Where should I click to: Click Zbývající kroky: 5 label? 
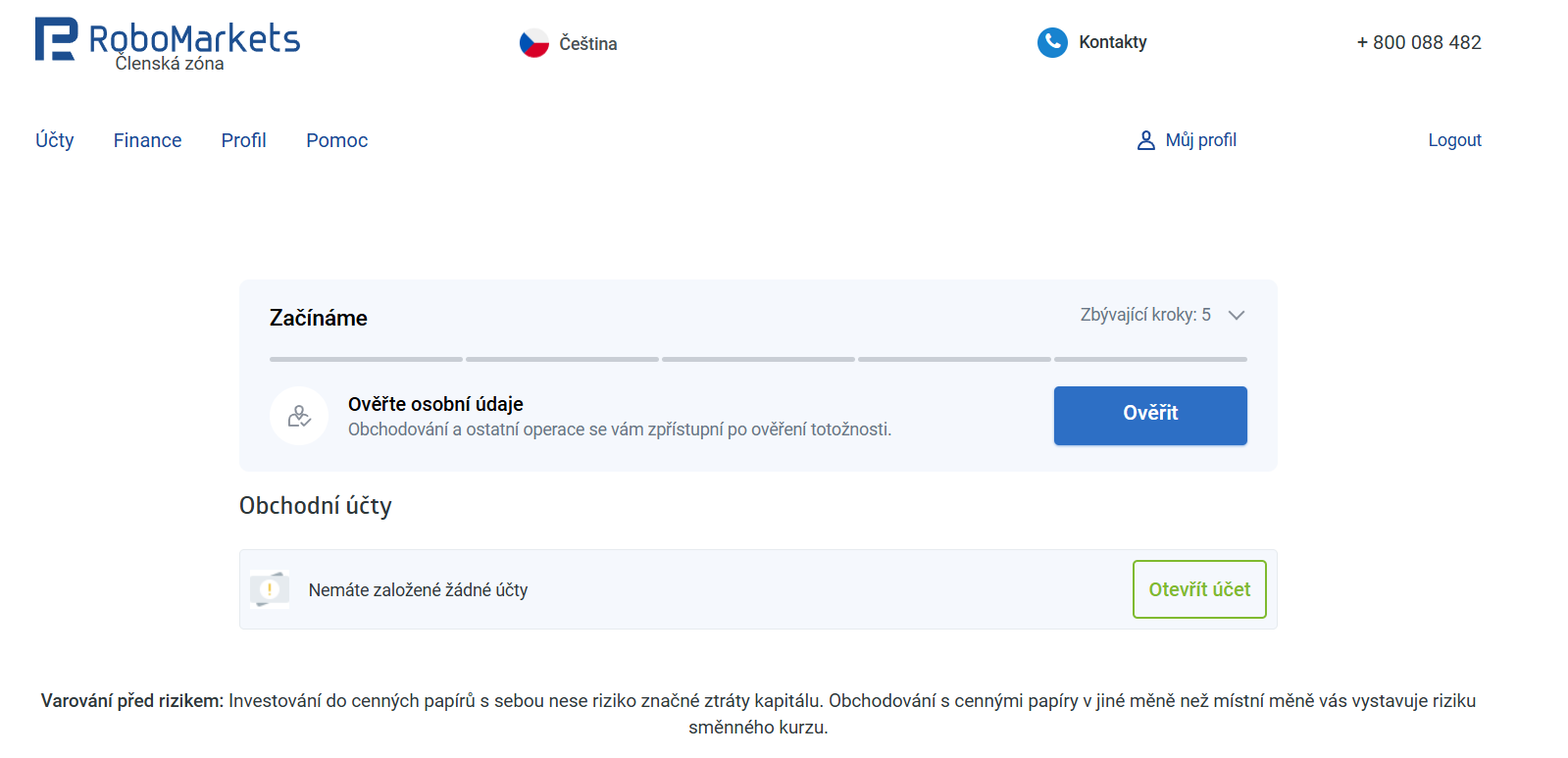tap(1144, 315)
